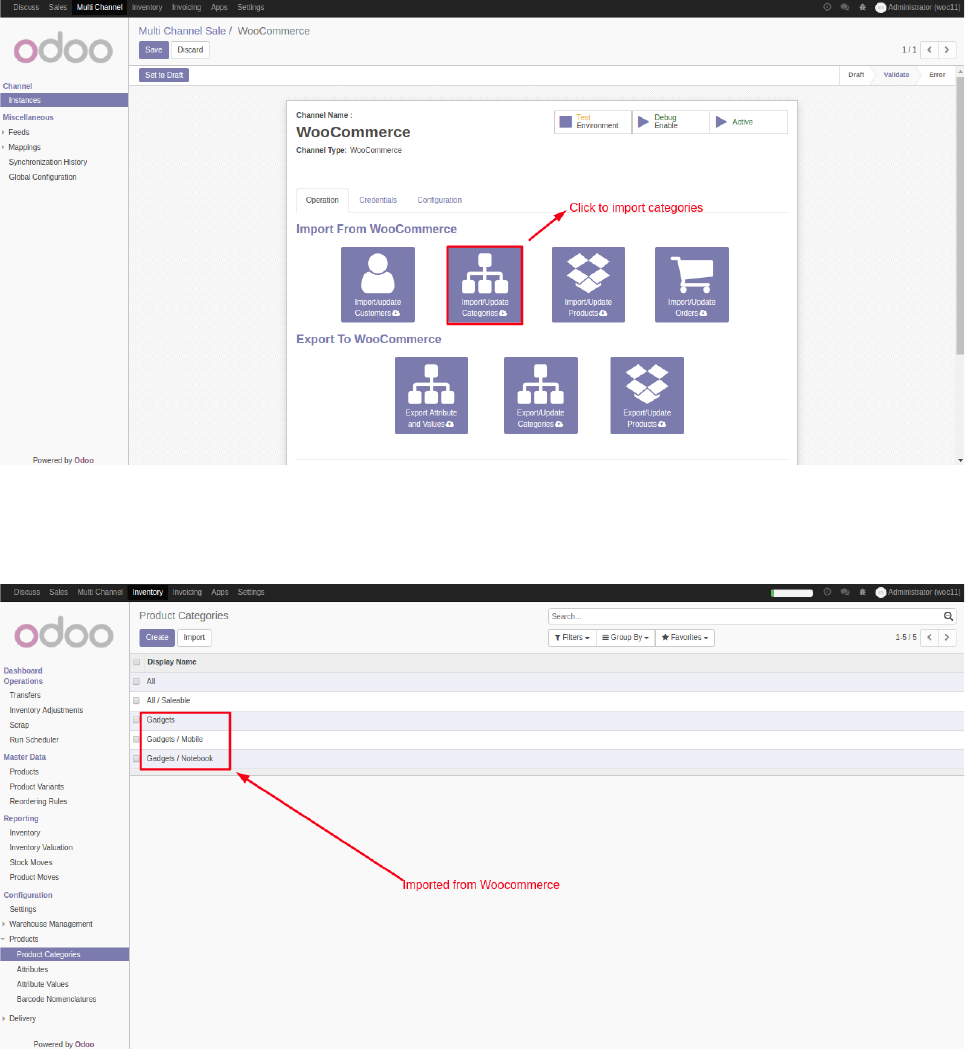Tick the checkbox for Gadgets / Mobile
This screenshot has height=1049, width=965.
(x=137, y=739)
